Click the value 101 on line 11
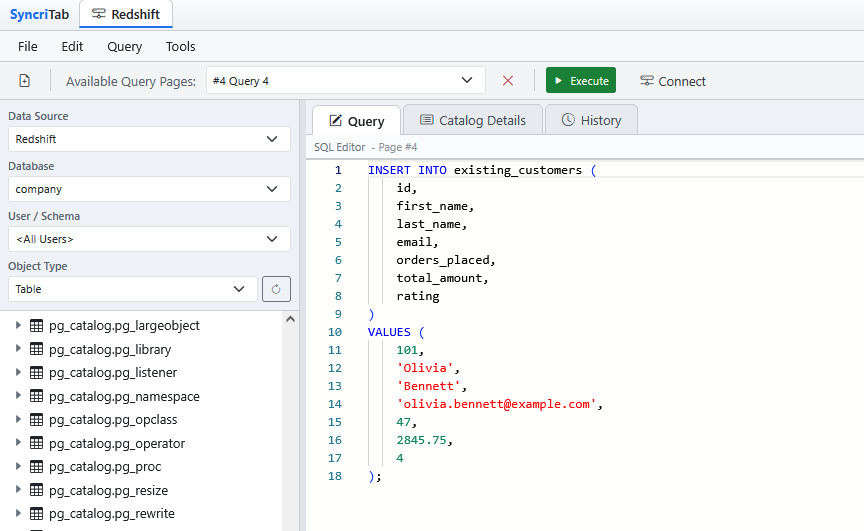864x531 pixels. 407,350
